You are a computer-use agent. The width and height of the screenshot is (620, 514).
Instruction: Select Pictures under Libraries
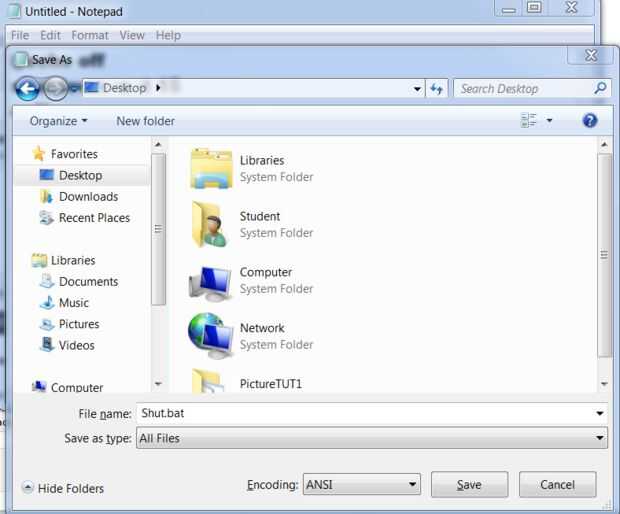tap(79, 324)
